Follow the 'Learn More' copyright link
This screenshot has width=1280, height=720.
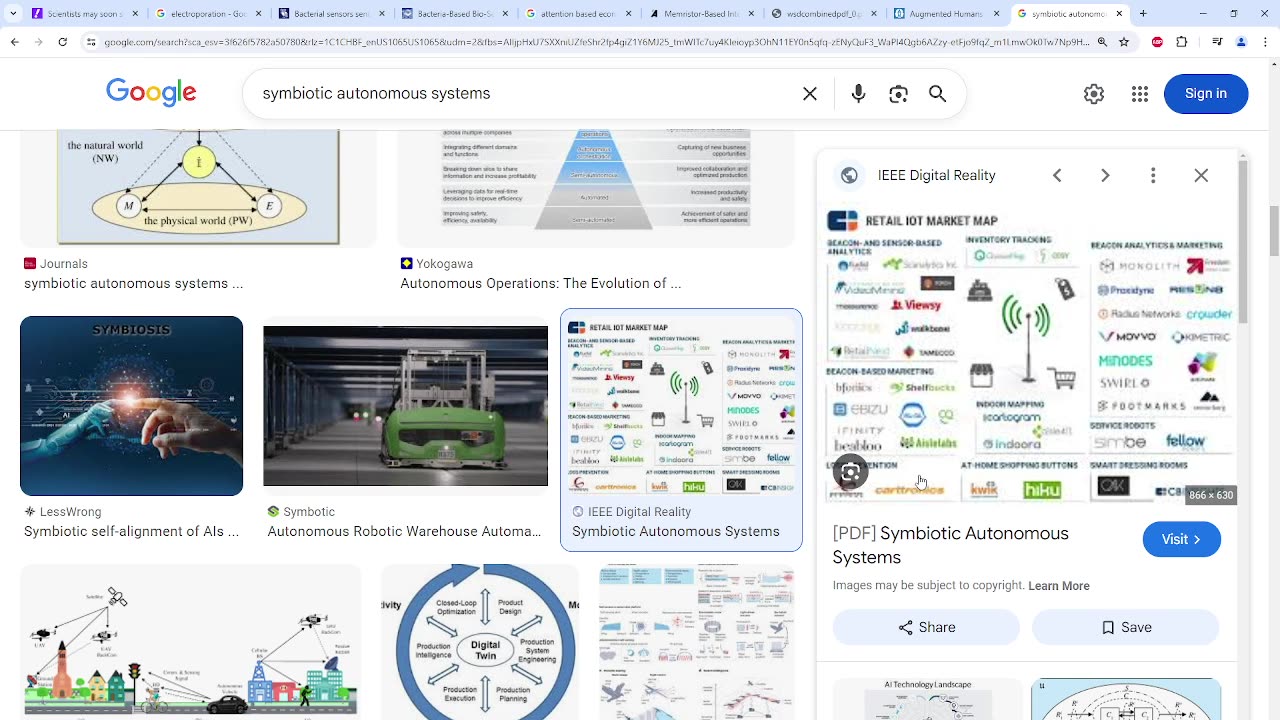[x=1059, y=586]
